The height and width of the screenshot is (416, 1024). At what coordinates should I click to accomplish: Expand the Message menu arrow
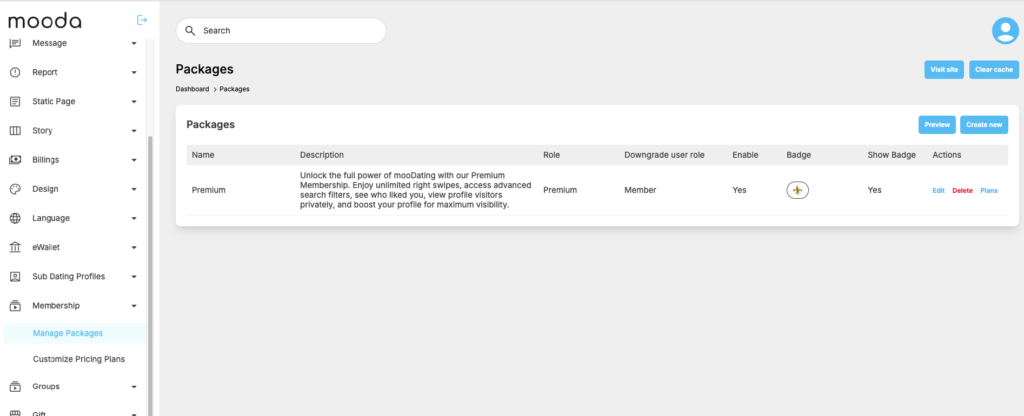point(134,43)
